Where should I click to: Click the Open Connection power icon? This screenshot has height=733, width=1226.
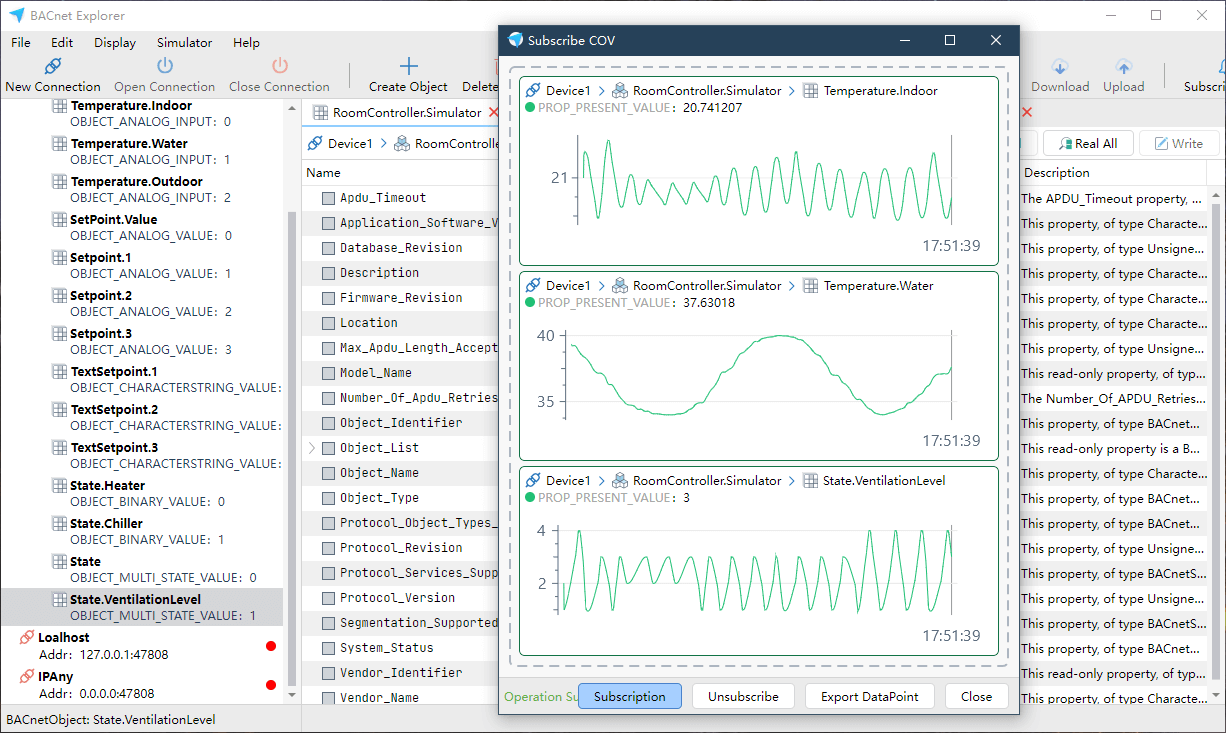165,66
